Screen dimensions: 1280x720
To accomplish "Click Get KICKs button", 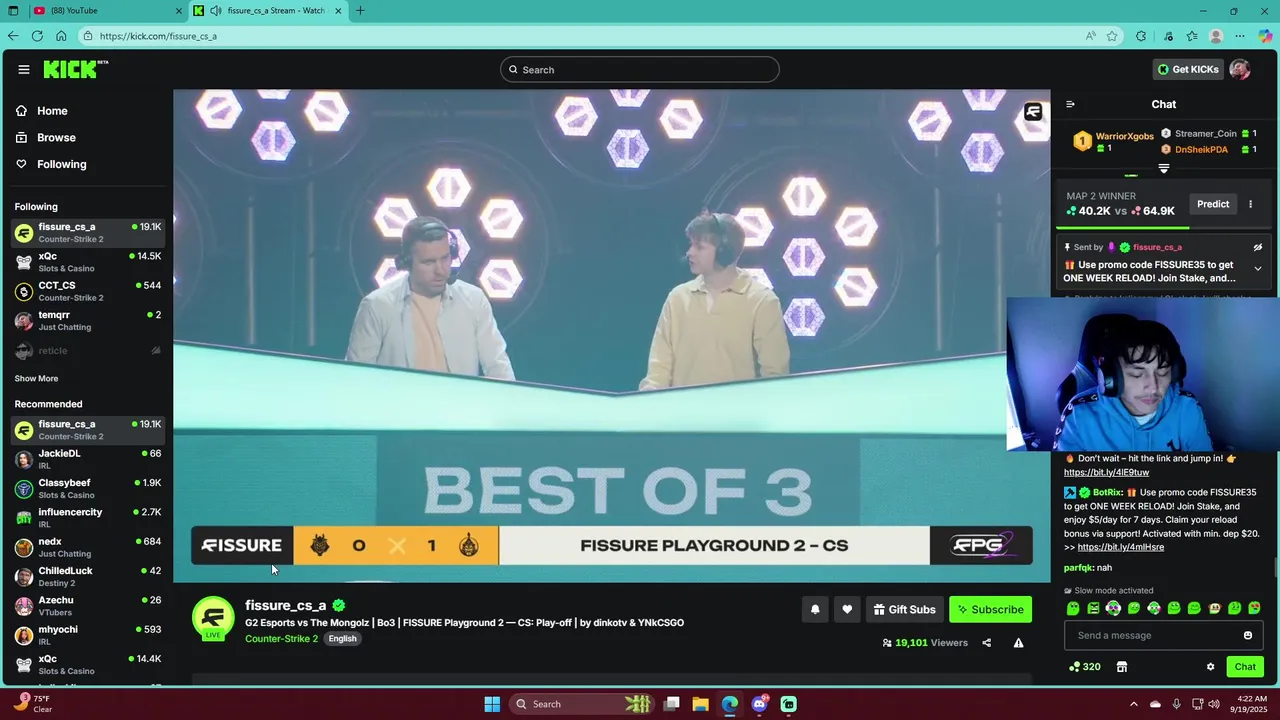I will [1188, 69].
